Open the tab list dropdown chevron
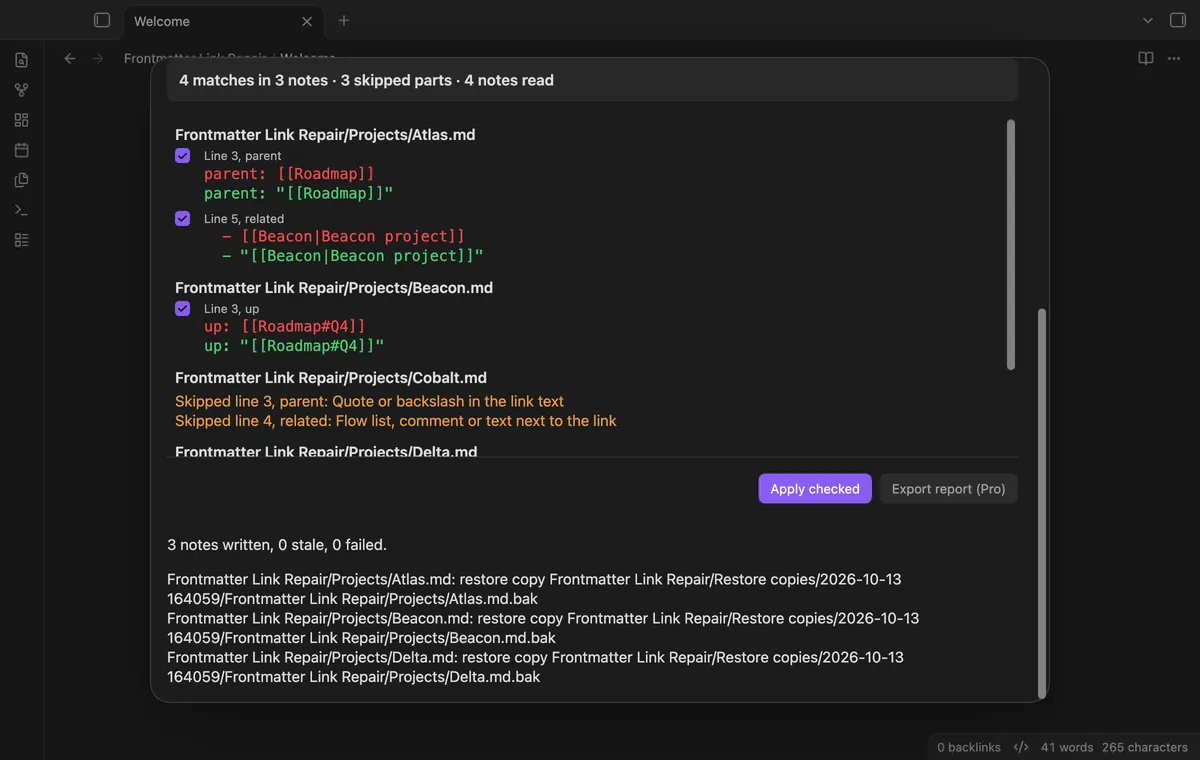1200x760 pixels. pyautogui.click(x=1148, y=20)
